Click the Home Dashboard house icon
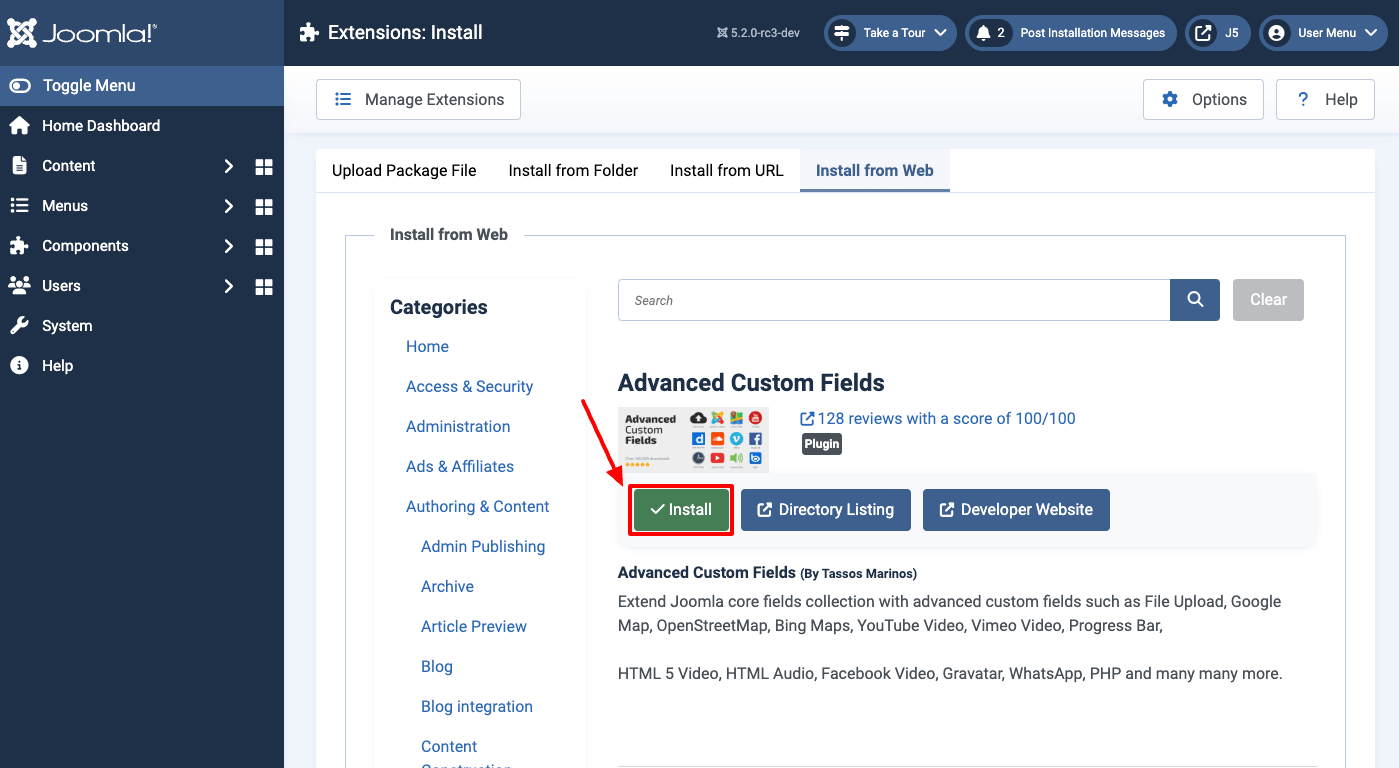Image resolution: width=1399 pixels, height=768 pixels. pyautogui.click(x=19, y=126)
